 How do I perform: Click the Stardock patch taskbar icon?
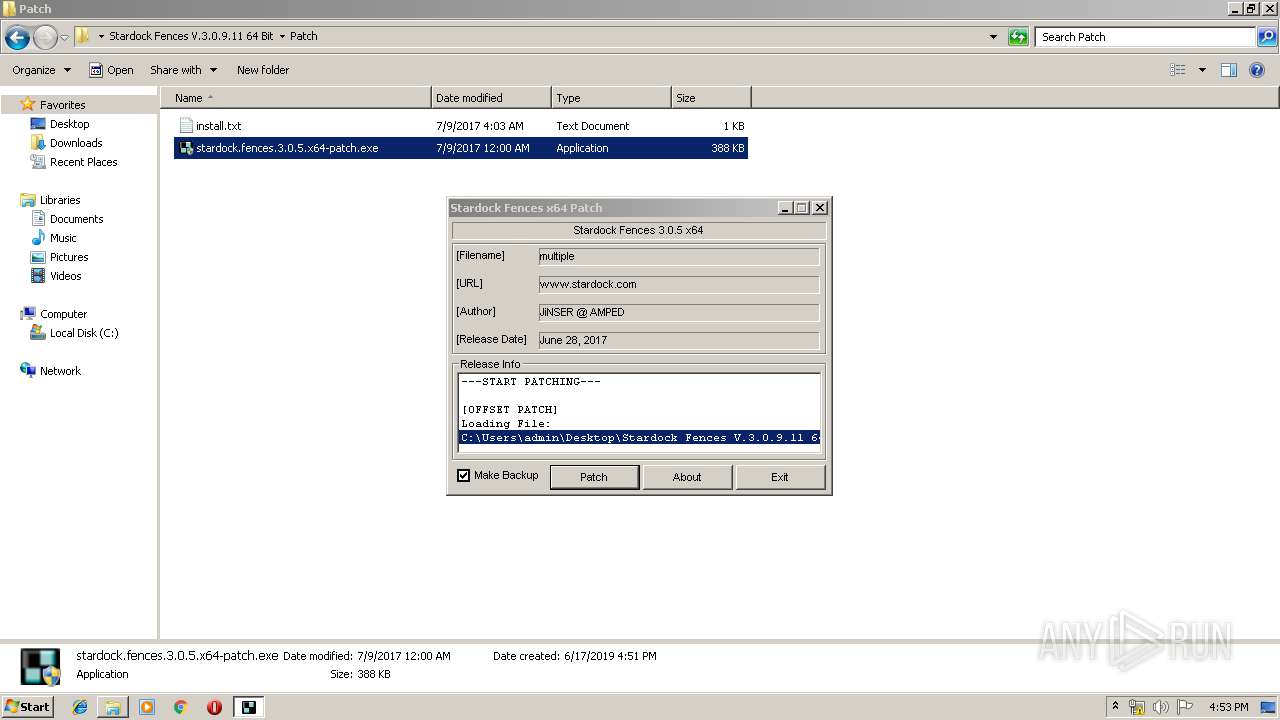point(248,707)
